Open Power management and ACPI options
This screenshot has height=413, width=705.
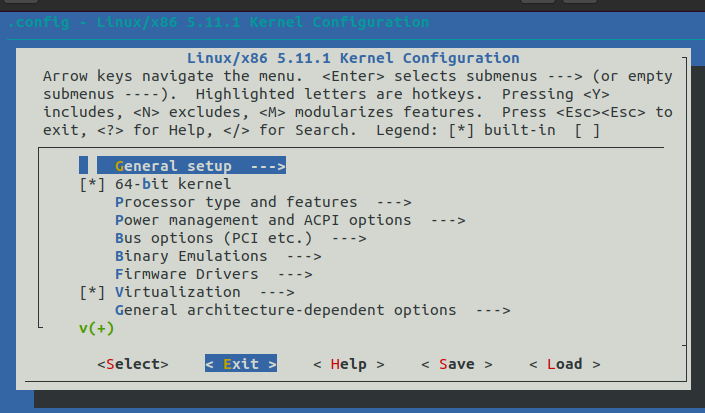click(290, 220)
